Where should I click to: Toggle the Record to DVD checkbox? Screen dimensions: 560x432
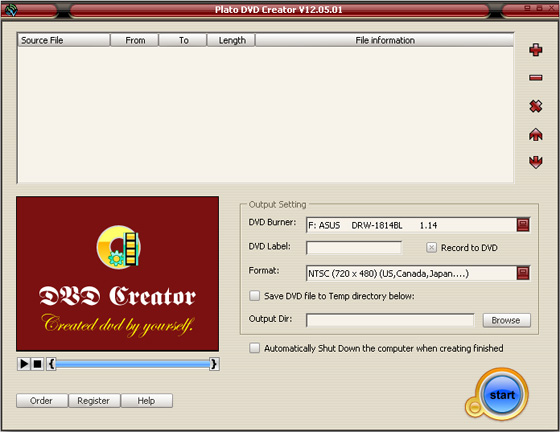pyautogui.click(x=431, y=247)
